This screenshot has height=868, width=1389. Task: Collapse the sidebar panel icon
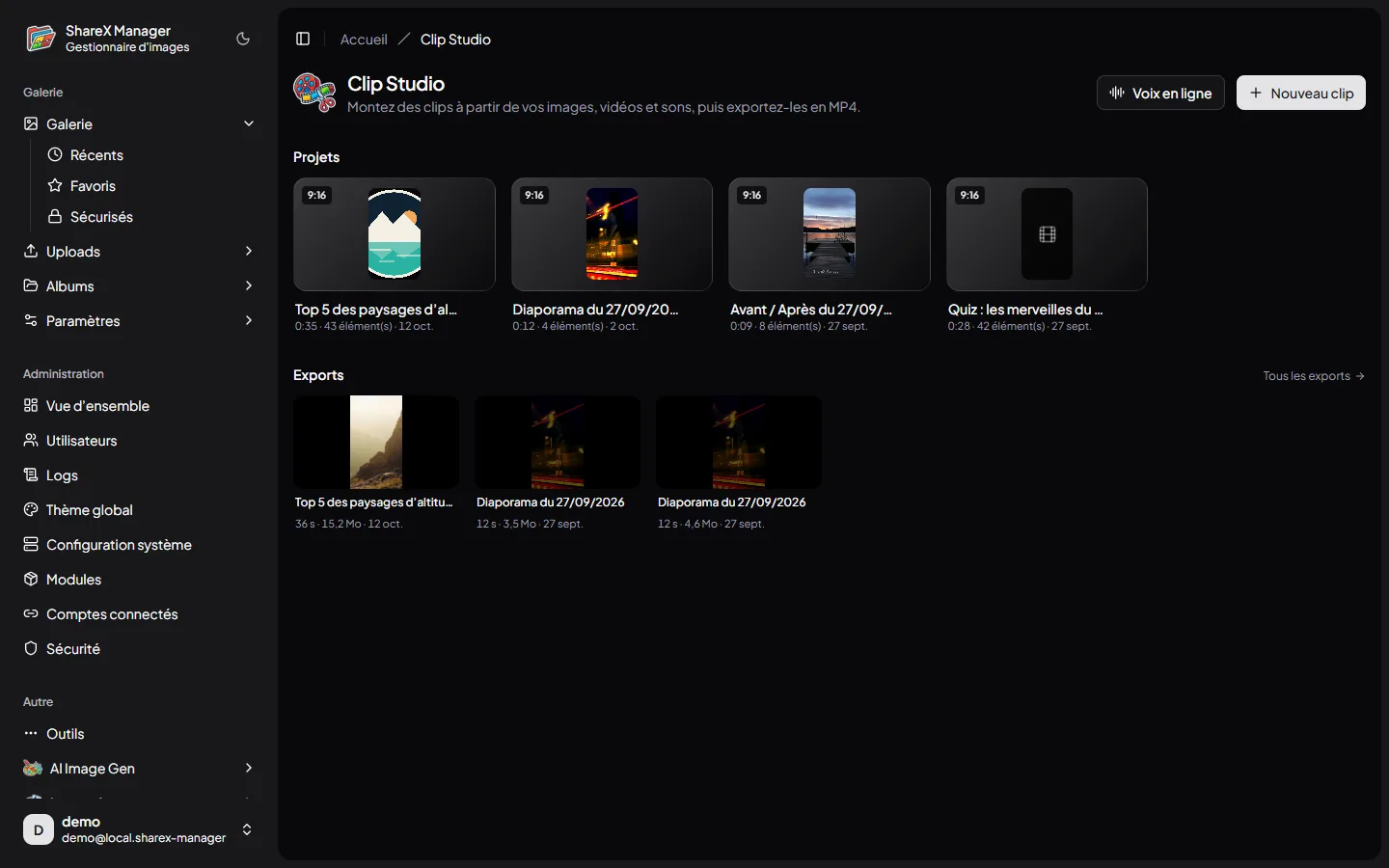pyautogui.click(x=303, y=39)
